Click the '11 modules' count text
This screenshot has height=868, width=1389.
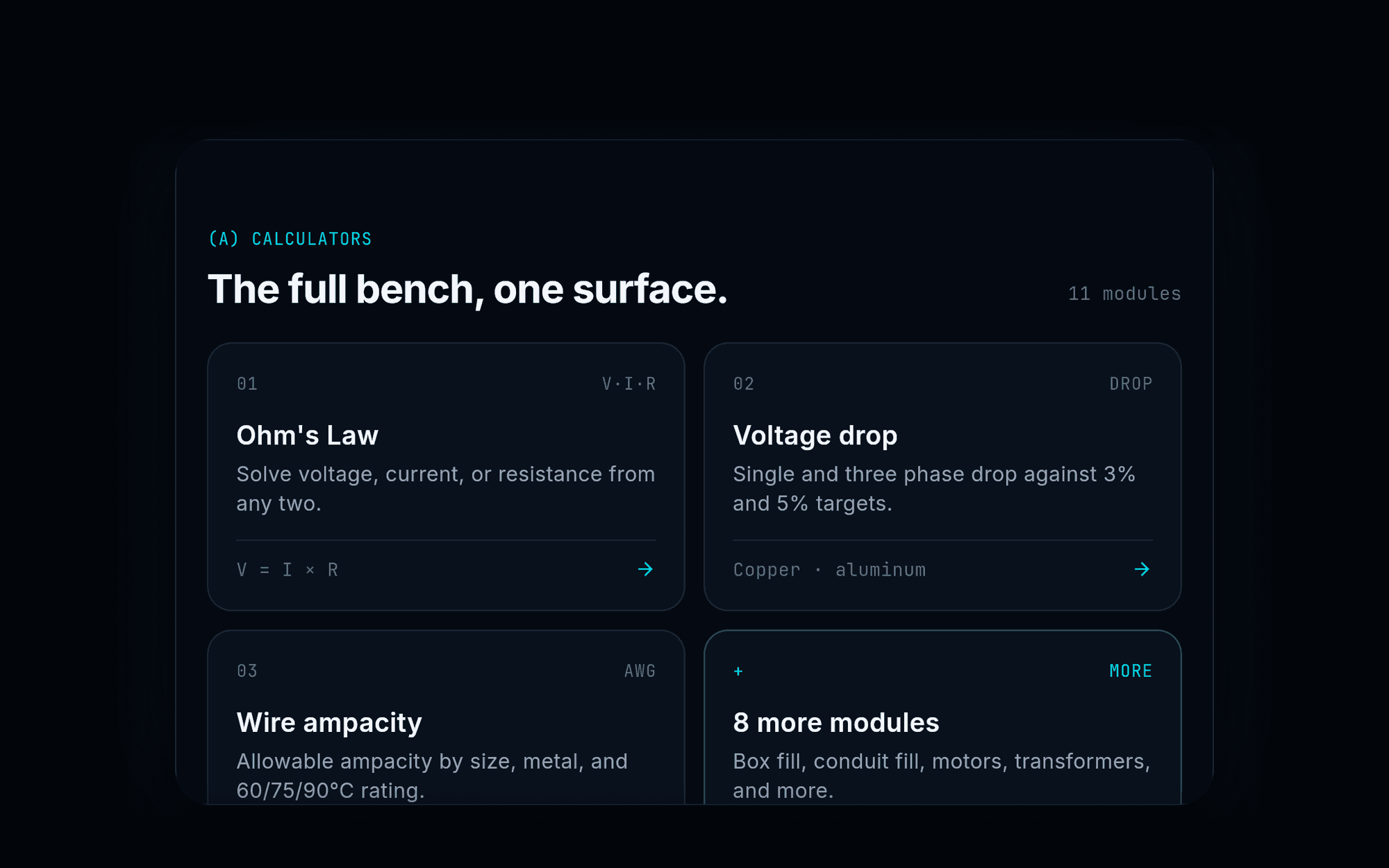1124,294
